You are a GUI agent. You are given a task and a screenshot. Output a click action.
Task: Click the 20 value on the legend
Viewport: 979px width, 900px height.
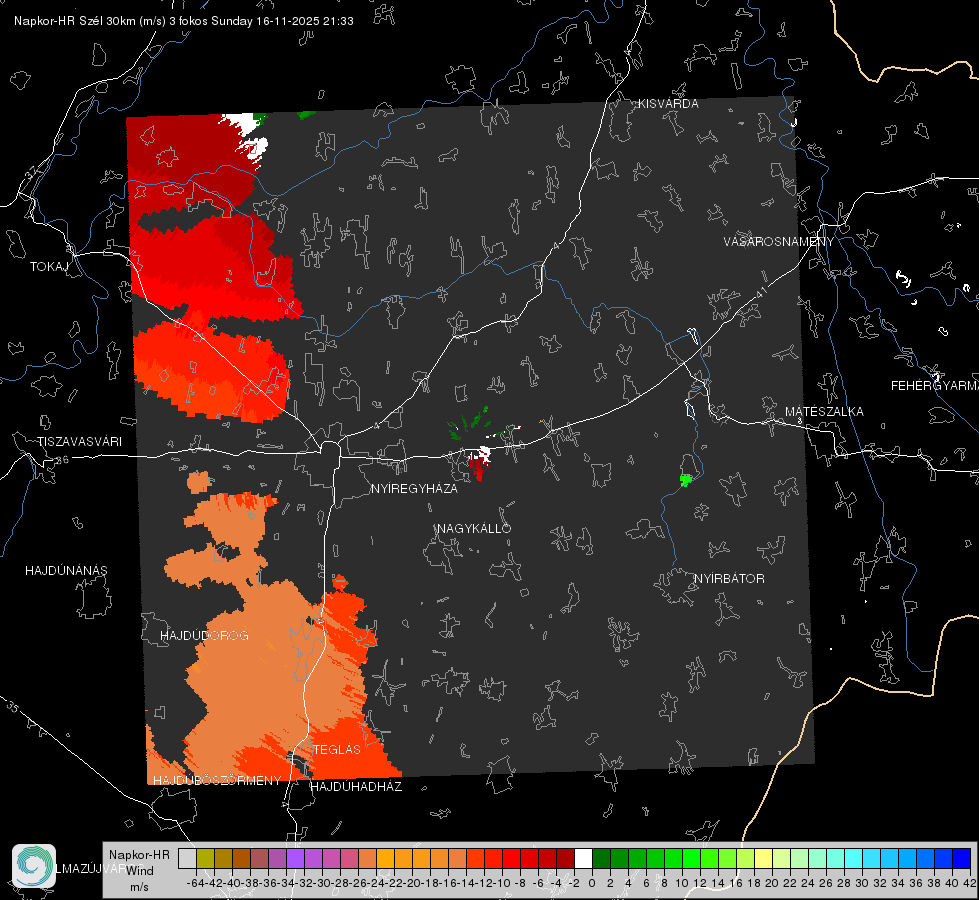[772, 883]
